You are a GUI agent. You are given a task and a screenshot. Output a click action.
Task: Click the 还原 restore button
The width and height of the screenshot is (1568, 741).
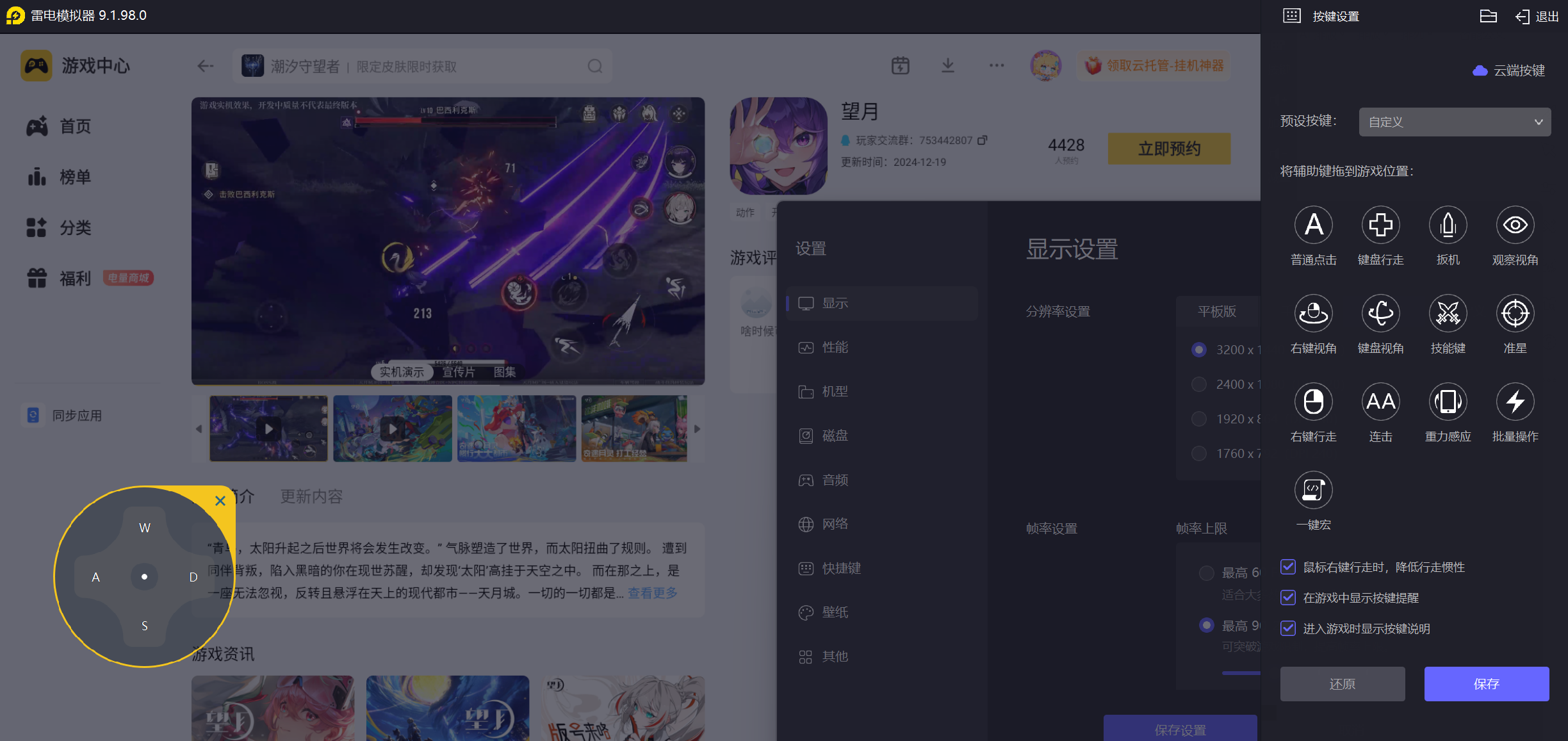click(1342, 684)
